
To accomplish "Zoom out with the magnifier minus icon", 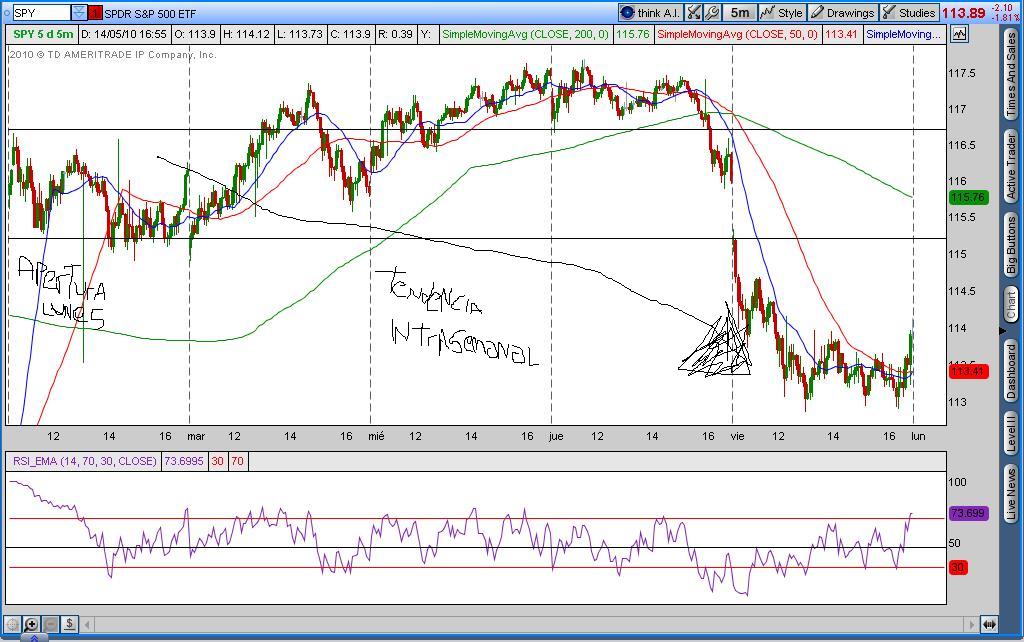I will coord(50,624).
